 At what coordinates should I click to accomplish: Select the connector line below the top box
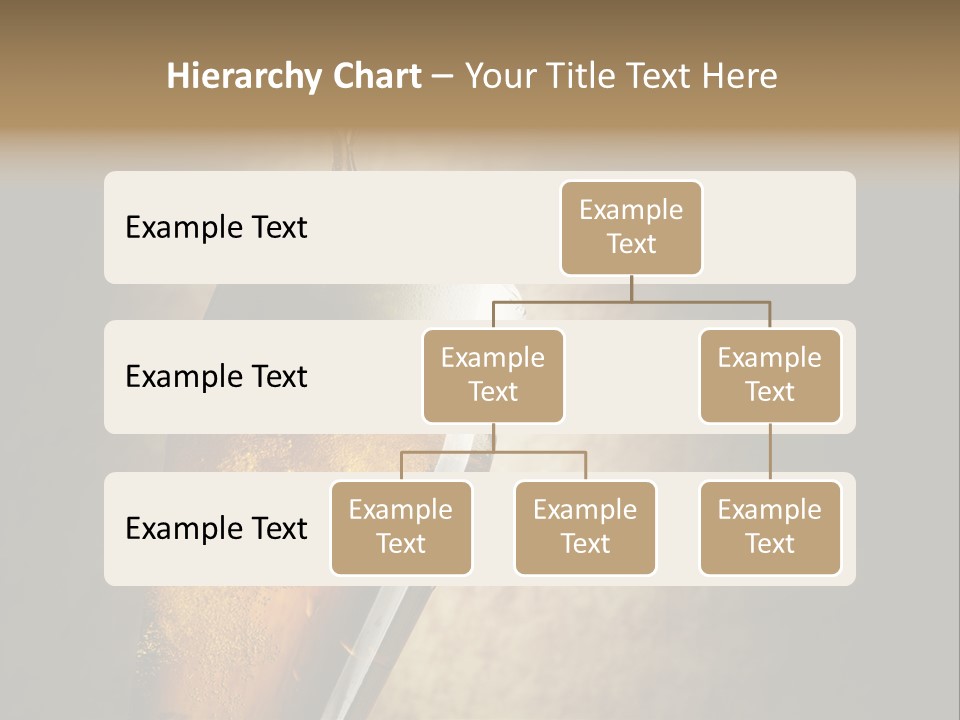[x=631, y=288]
